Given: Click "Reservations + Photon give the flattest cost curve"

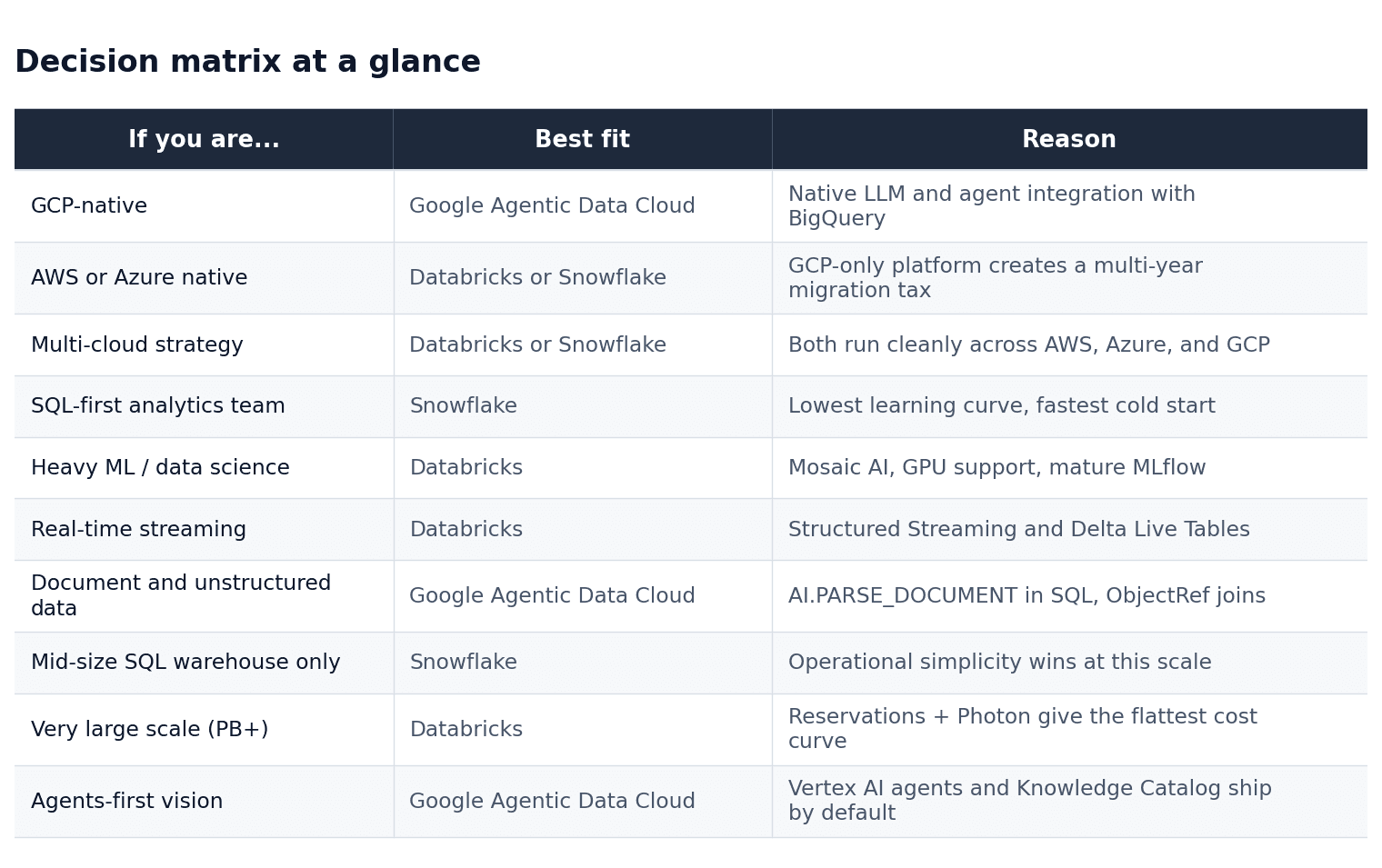Looking at the screenshot, I should (1022, 729).
